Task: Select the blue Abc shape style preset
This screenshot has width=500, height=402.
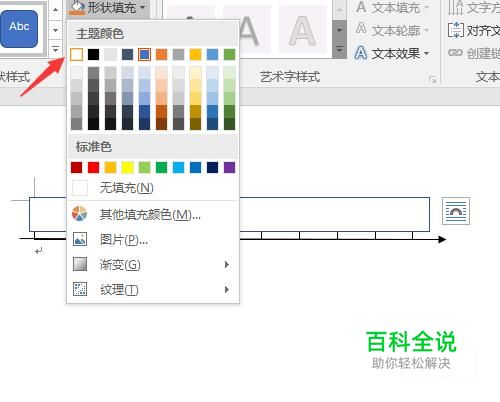Action: 19,28
